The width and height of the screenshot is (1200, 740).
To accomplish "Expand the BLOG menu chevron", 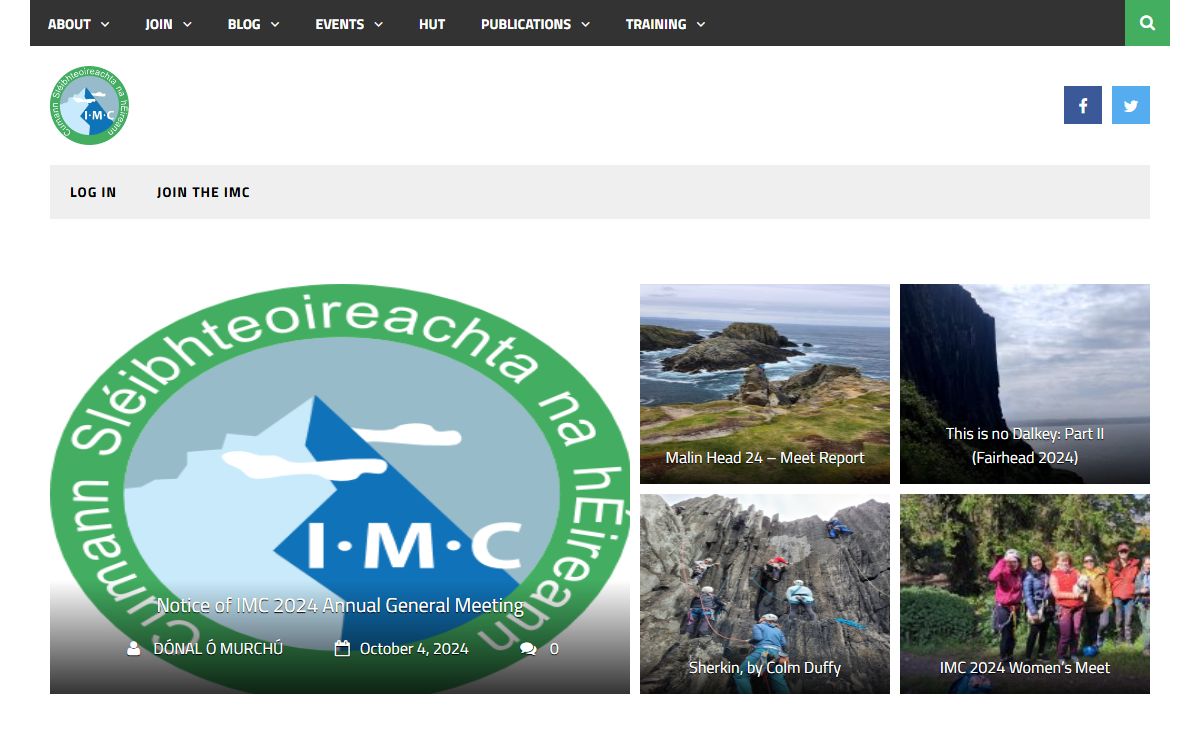I will [x=275, y=24].
